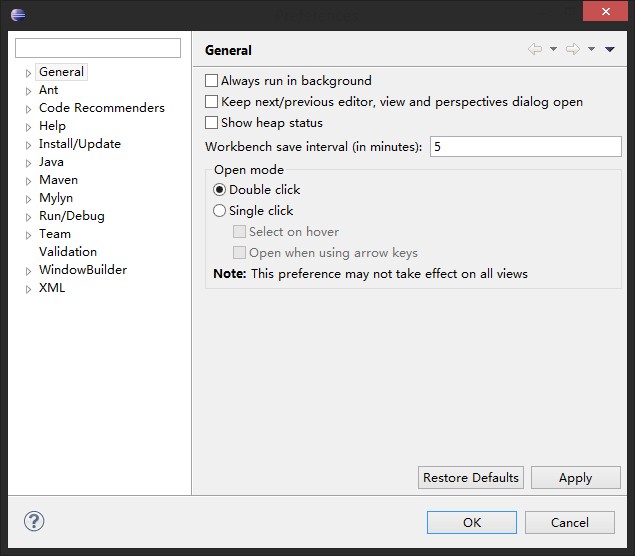Click the Workbench save interval field
This screenshot has width=635, height=556.
[525, 147]
